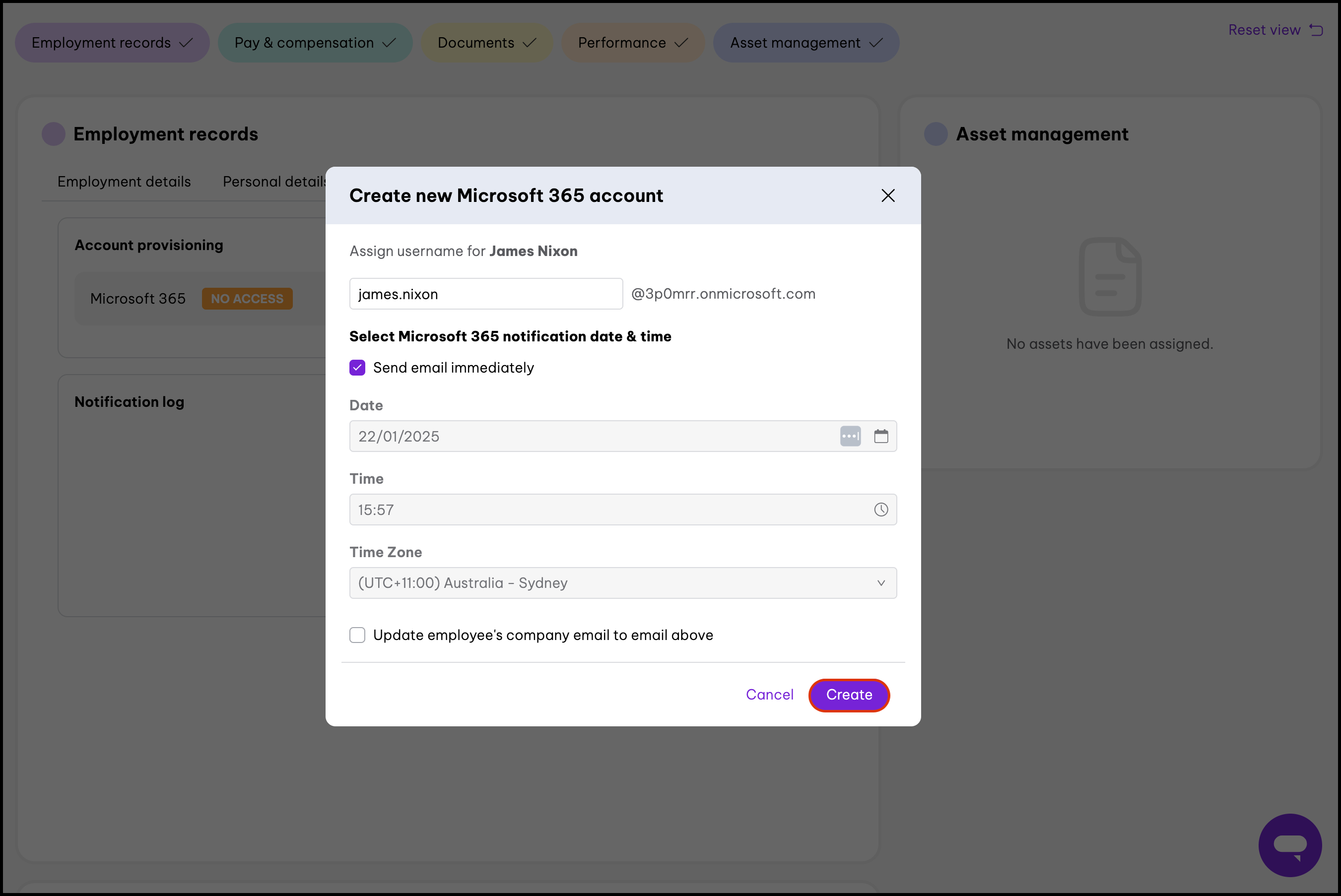This screenshot has width=1341, height=896.
Task: Switch to Employment details tab
Action: tap(124, 181)
